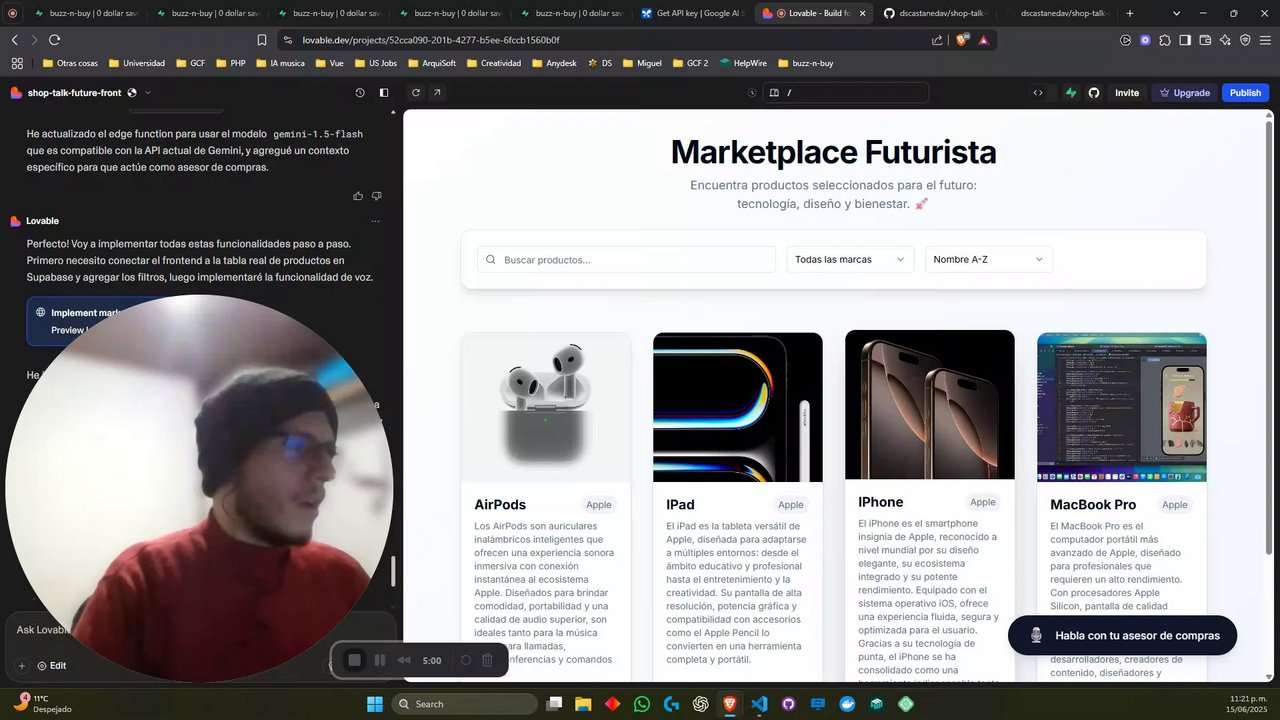This screenshot has width=1280, height=720.
Task: Click the Brave Shields lion icon
Action: [963, 40]
